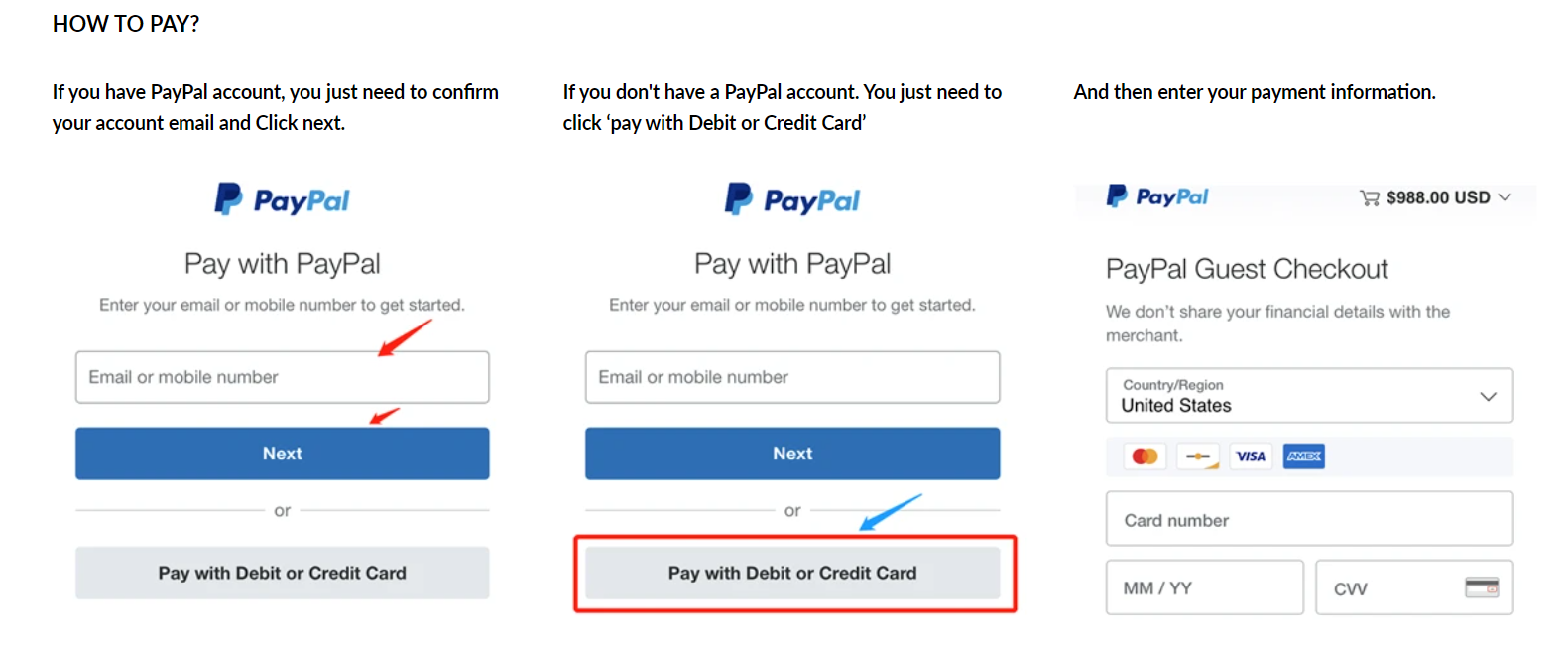1568x651 pixels.
Task: Click the PayPal logo in Guest Checkout header
Action: point(1156,196)
